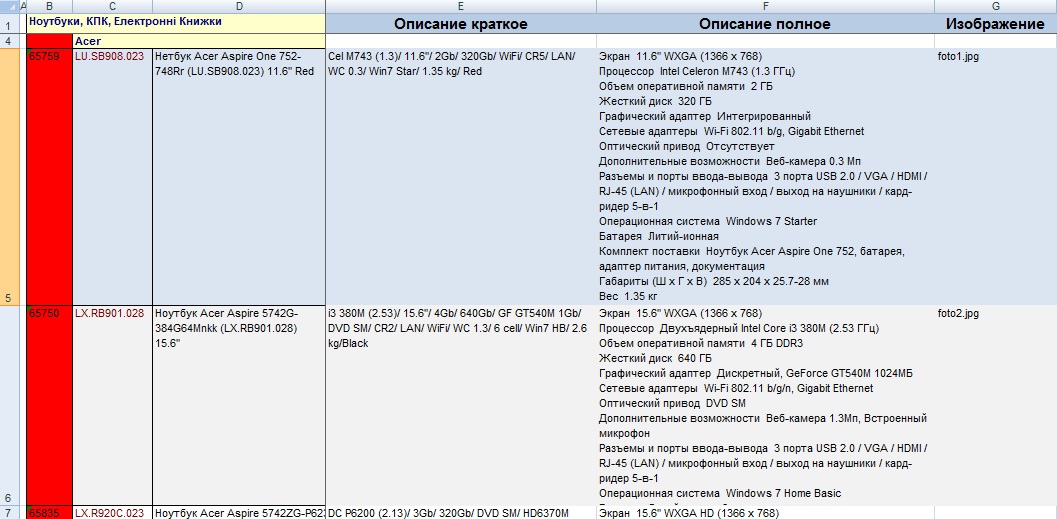Select cell with ID 65750
Viewport: 1057px width, 519px height.
(x=49, y=405)
